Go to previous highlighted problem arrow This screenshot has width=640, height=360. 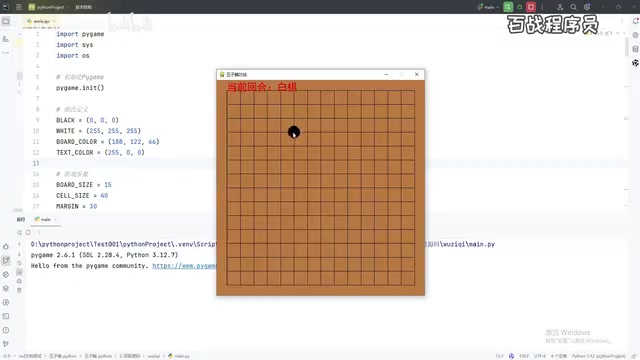pos(618,33)
